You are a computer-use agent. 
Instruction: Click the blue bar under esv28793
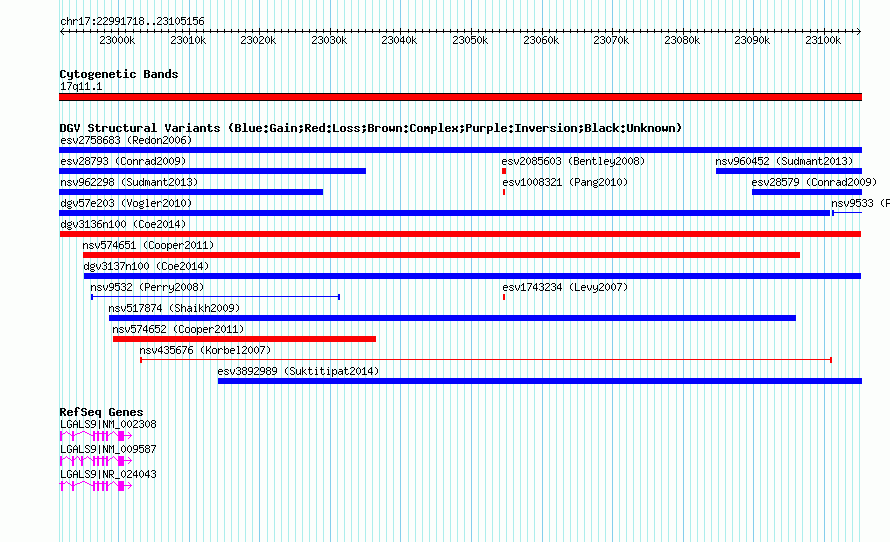[212, 171]
